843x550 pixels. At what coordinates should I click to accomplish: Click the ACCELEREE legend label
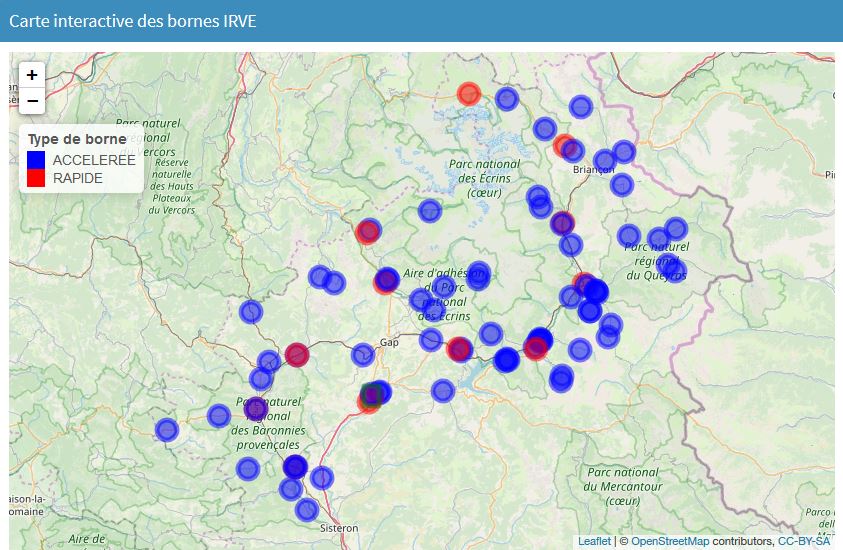pos(94,159)
